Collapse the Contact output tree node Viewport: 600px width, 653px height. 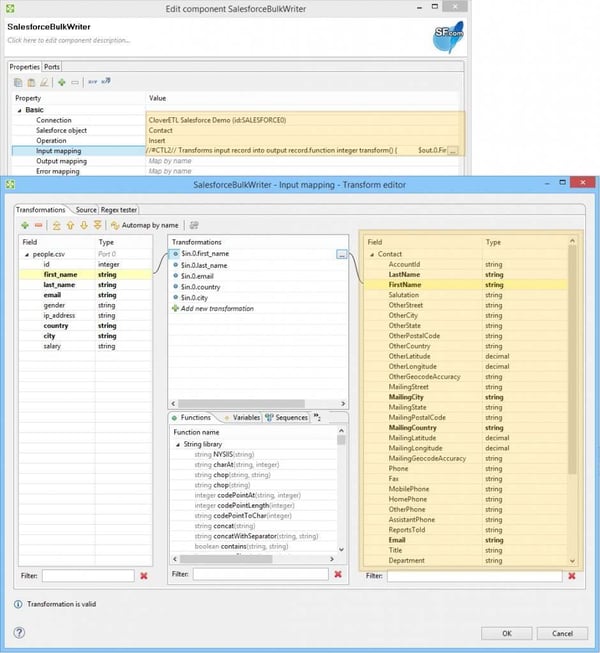[x=372, y=254]
